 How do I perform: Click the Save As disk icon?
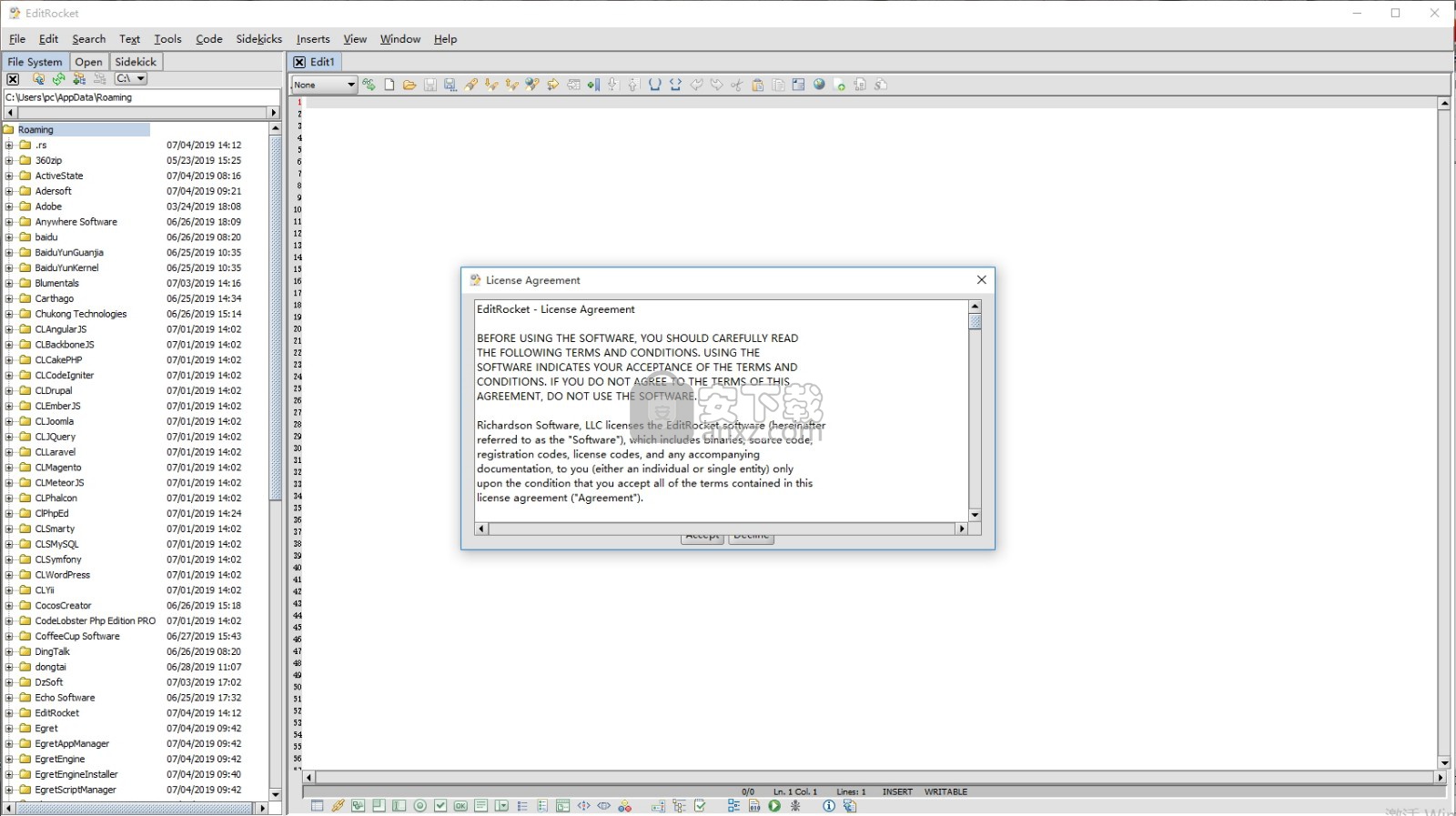click(x=450, y=85)
